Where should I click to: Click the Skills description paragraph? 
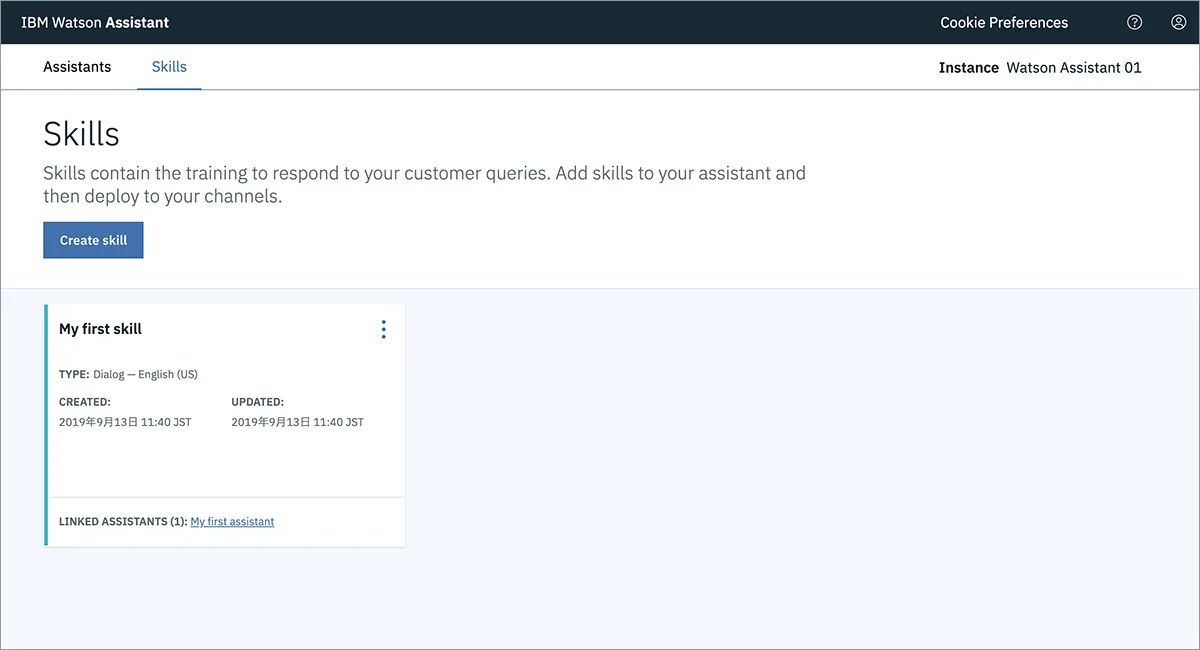424,185
